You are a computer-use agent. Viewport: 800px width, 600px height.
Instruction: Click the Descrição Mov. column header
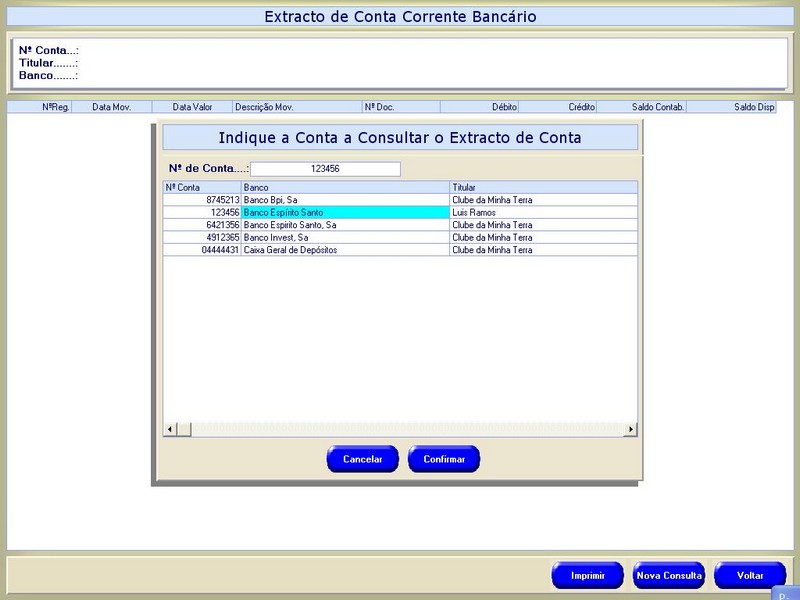296,106
